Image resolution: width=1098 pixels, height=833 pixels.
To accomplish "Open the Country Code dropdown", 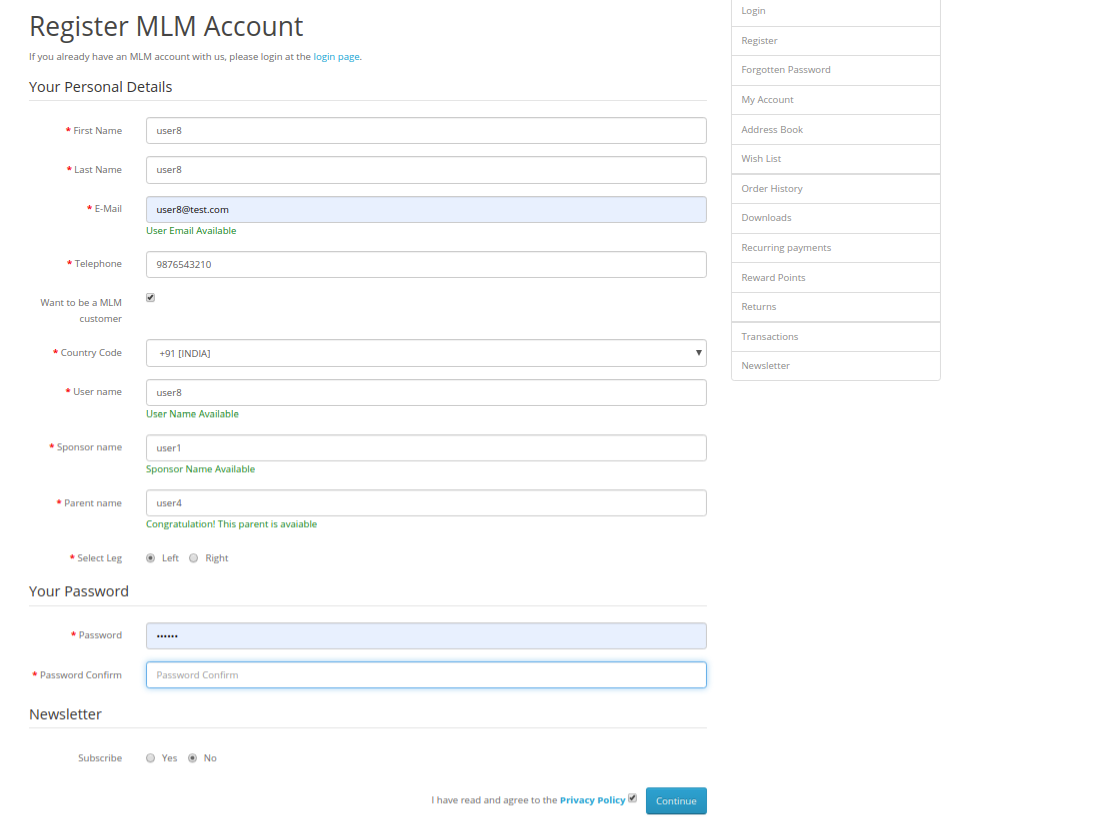I will pos(426,353).
